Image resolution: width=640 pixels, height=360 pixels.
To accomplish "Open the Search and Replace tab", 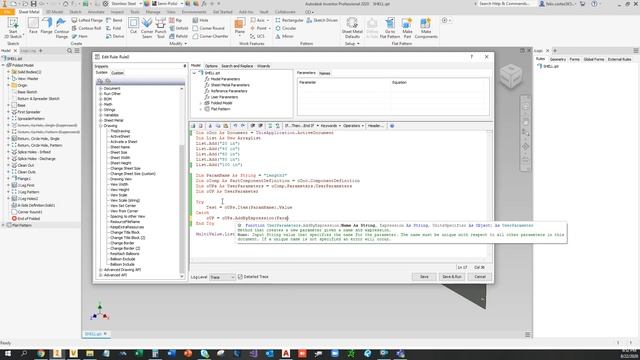I will (x=237, y=66).
